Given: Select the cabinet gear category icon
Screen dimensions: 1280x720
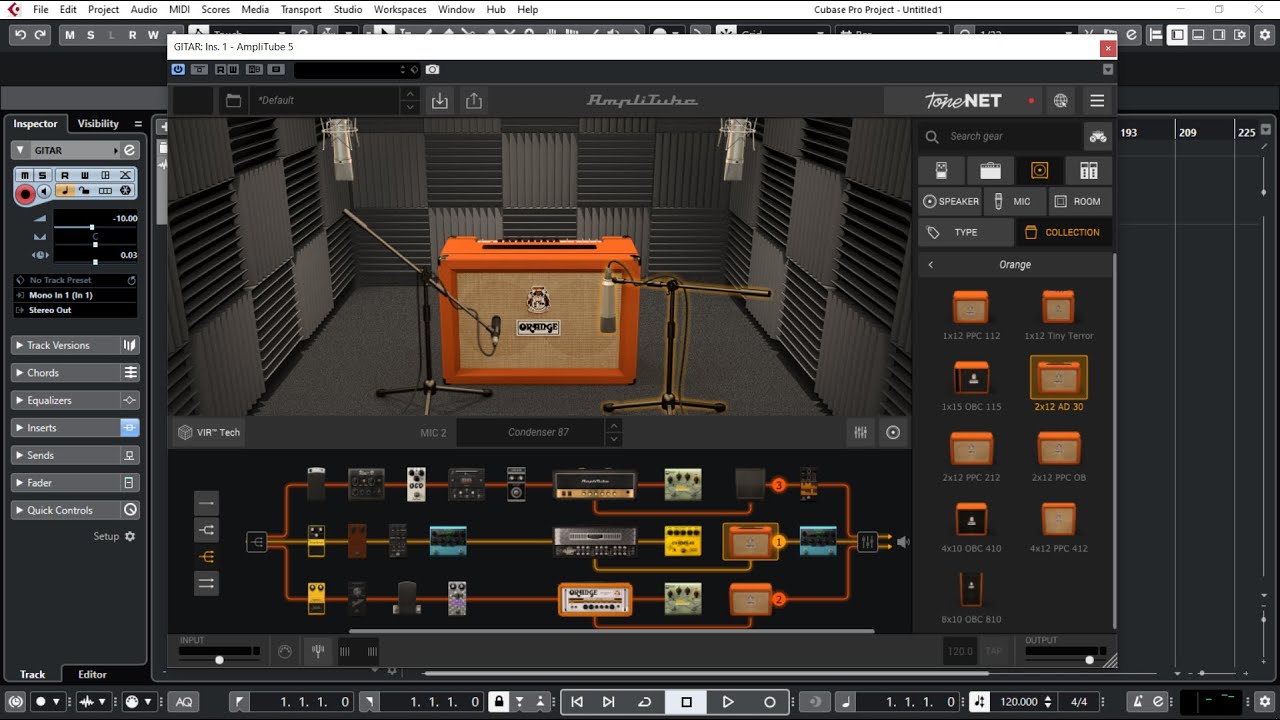Looking at the screenshot, I should click(x=1039, y=170).
